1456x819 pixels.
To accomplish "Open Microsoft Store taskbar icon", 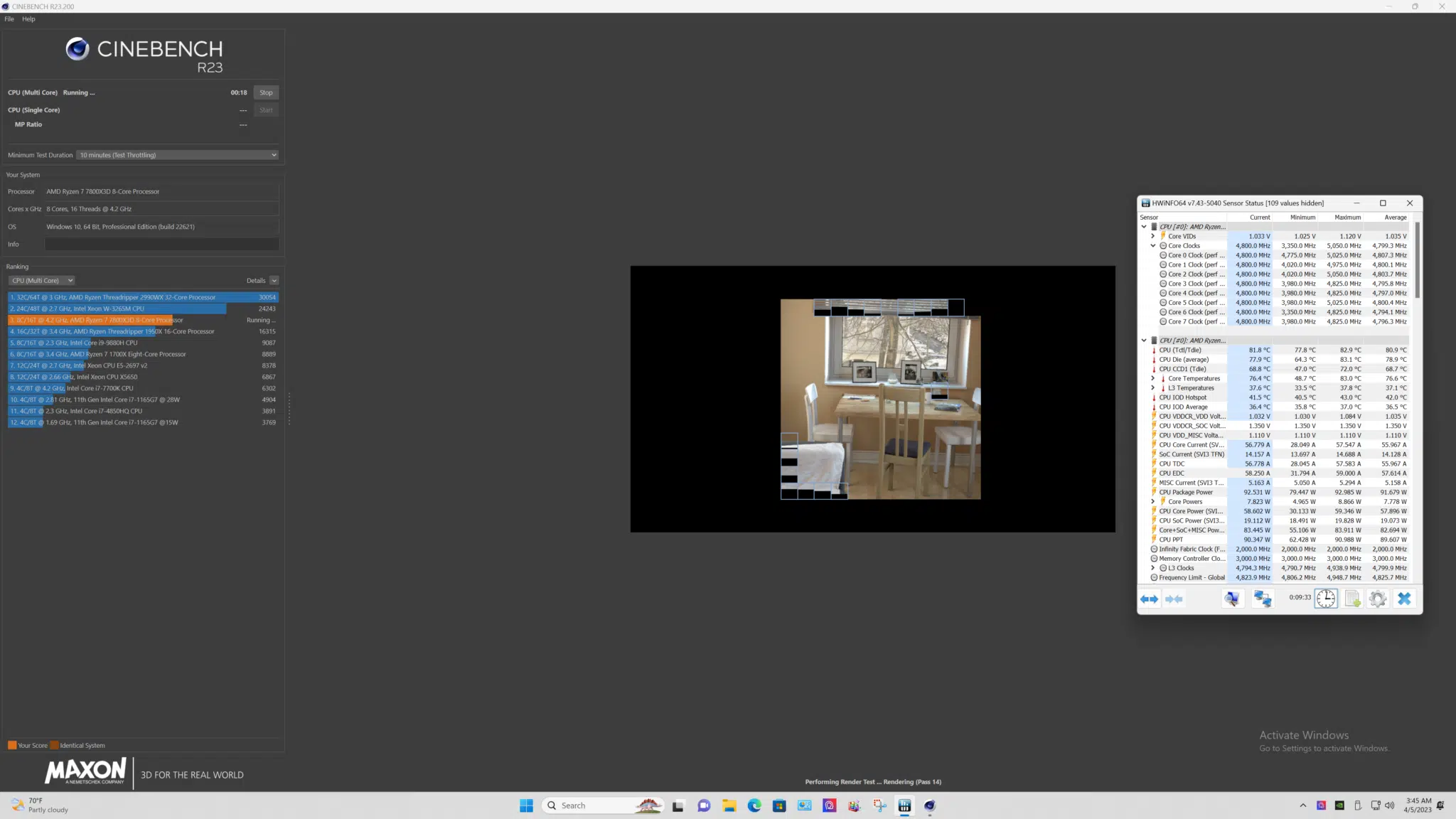I will coord(779,805).
